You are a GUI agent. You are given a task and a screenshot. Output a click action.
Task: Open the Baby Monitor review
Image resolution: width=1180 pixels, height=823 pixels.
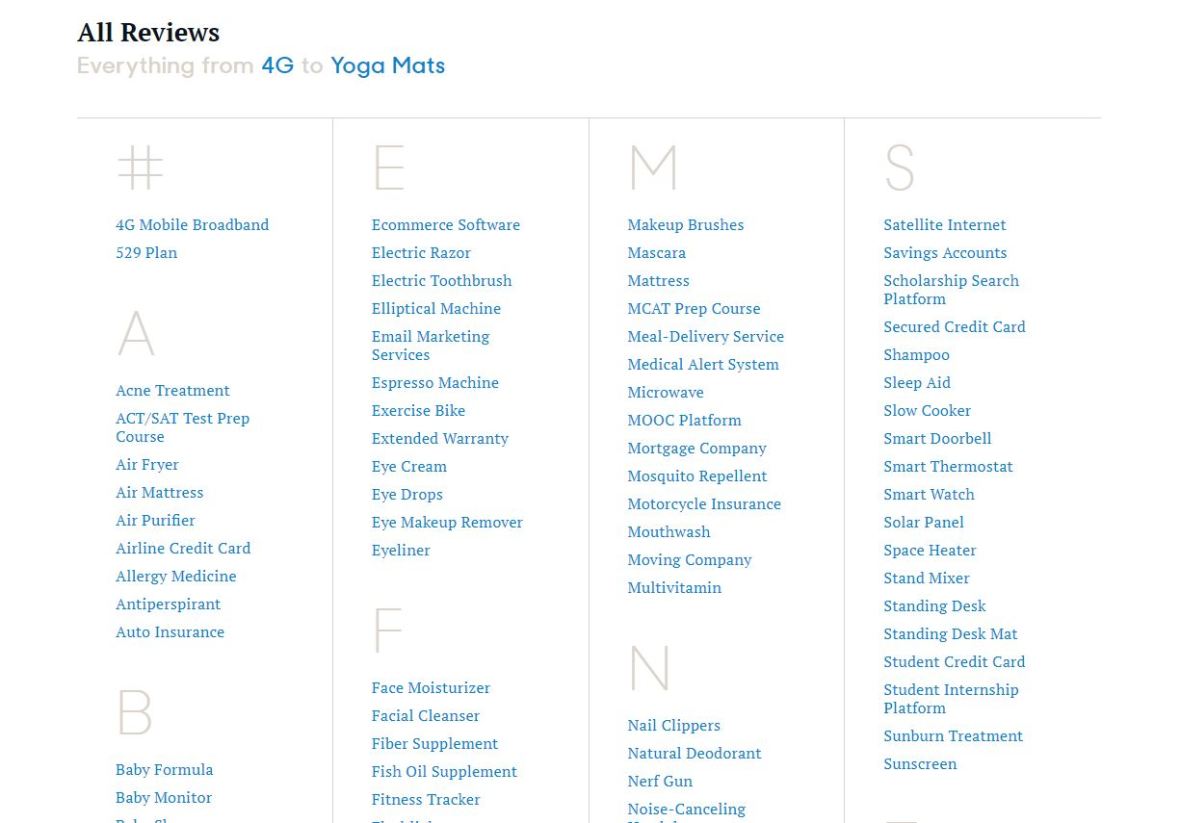164,798
